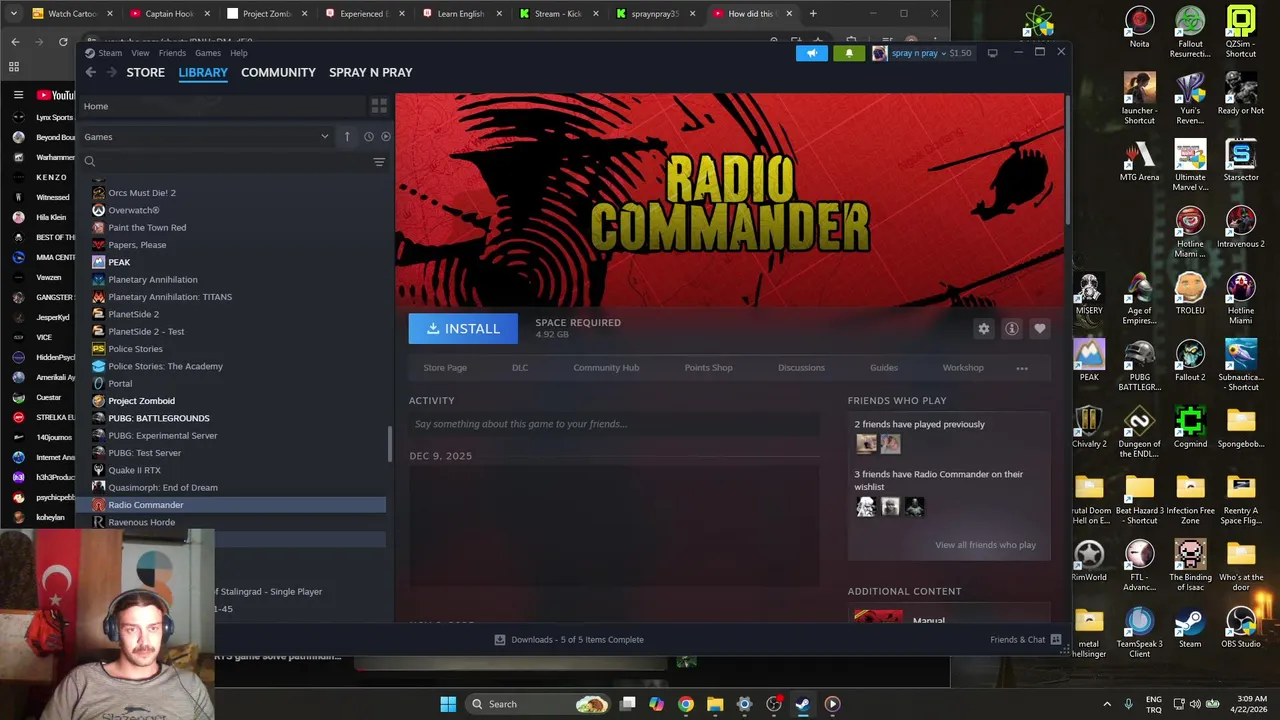Open the Steam menu
The width and height of the screenshot is (1280, 720).
[x=110, y=53]
